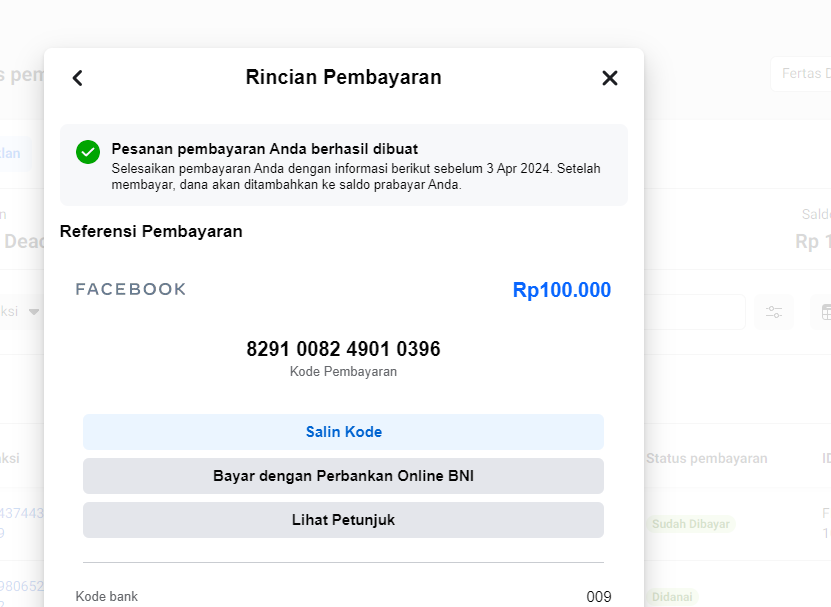Go back using the left chevron arrow
831x607 pixels.
pos(78,78)
